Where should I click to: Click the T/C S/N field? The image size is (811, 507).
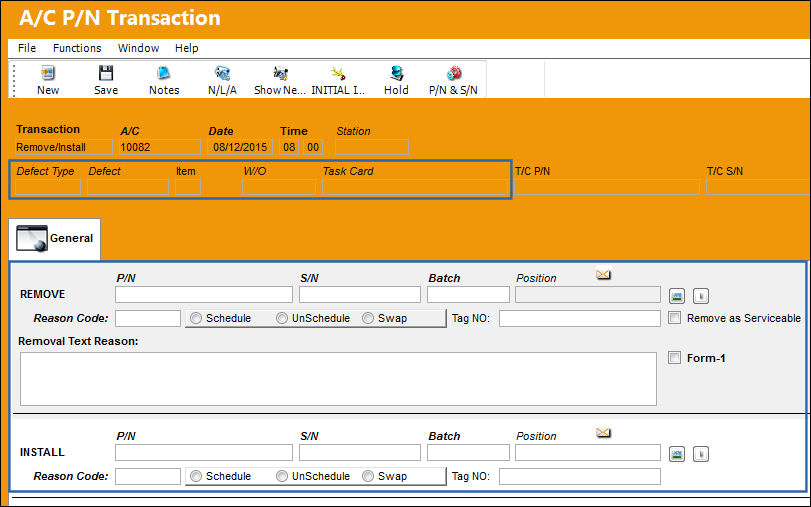click(x=758, y=187)
